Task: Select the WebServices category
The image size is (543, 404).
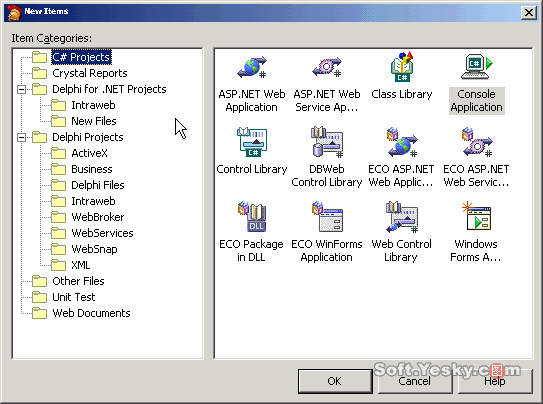Action: pyautogui.click(x=102, y=233)
